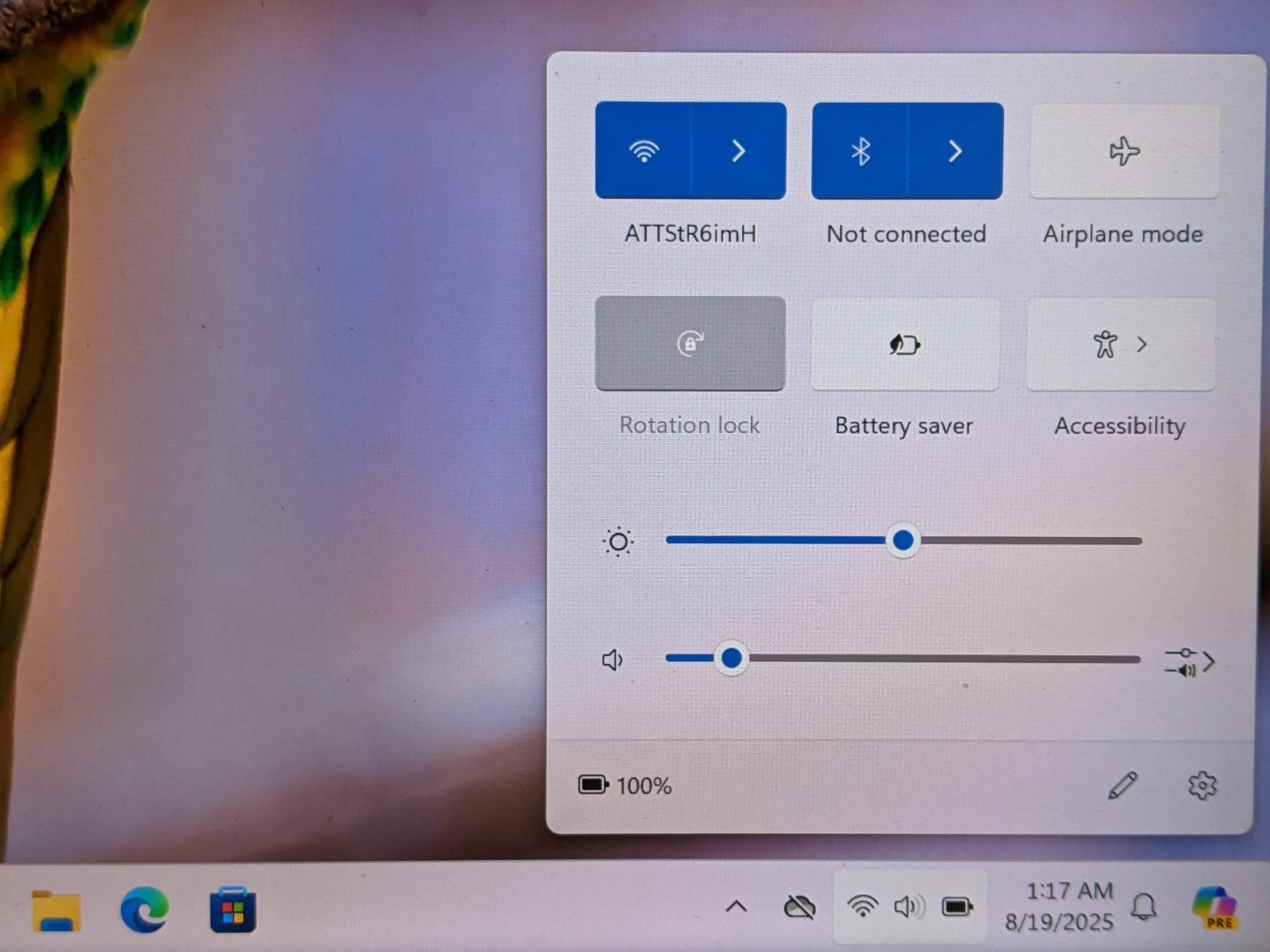1270x952 pixels.
Task: Open all Settings via gear icon
Action: click(x=1202, y=785)
